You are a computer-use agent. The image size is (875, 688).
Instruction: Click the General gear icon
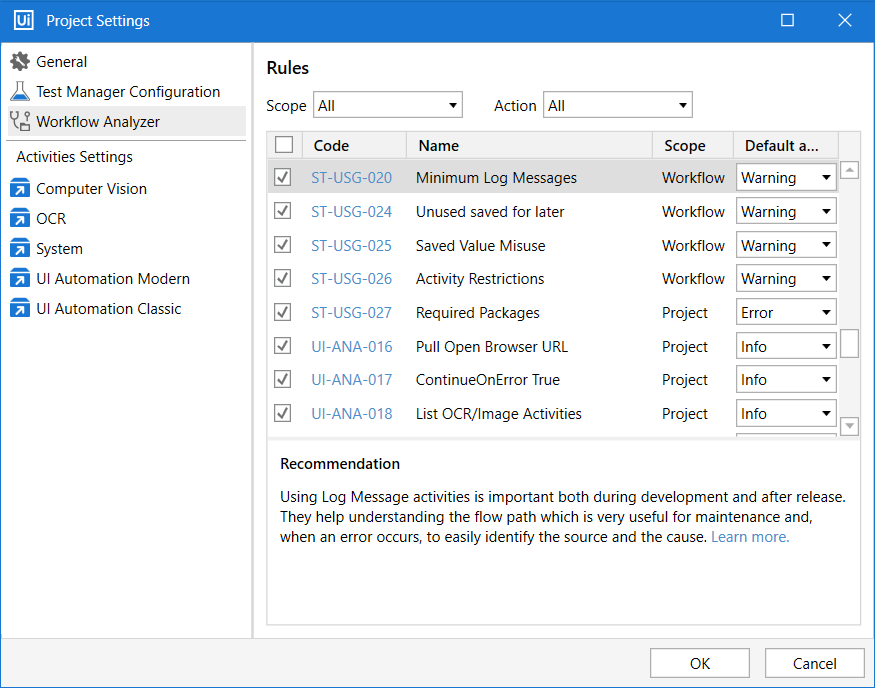[20, 62]
